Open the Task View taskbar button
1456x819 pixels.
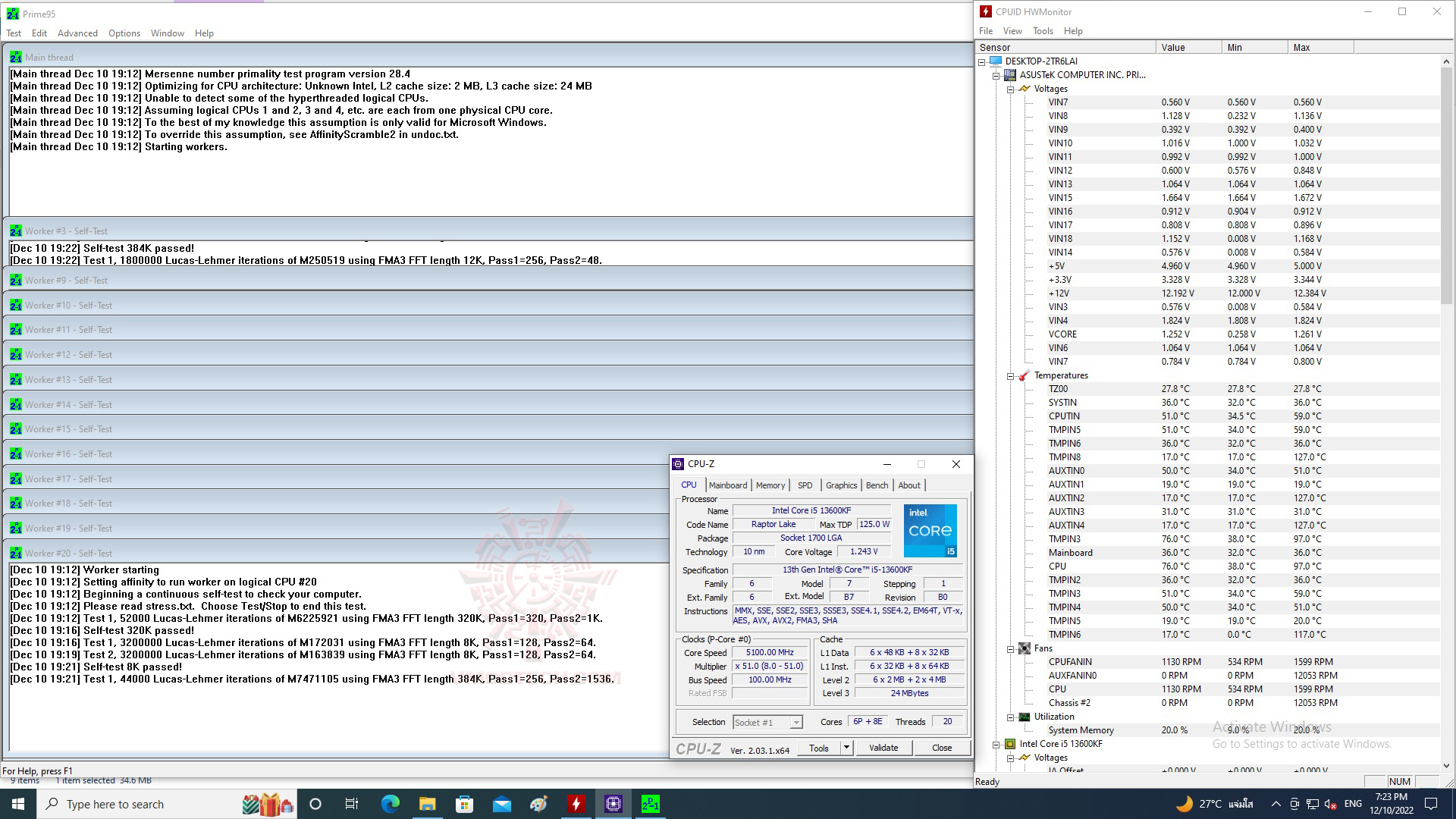coord(352,804)
